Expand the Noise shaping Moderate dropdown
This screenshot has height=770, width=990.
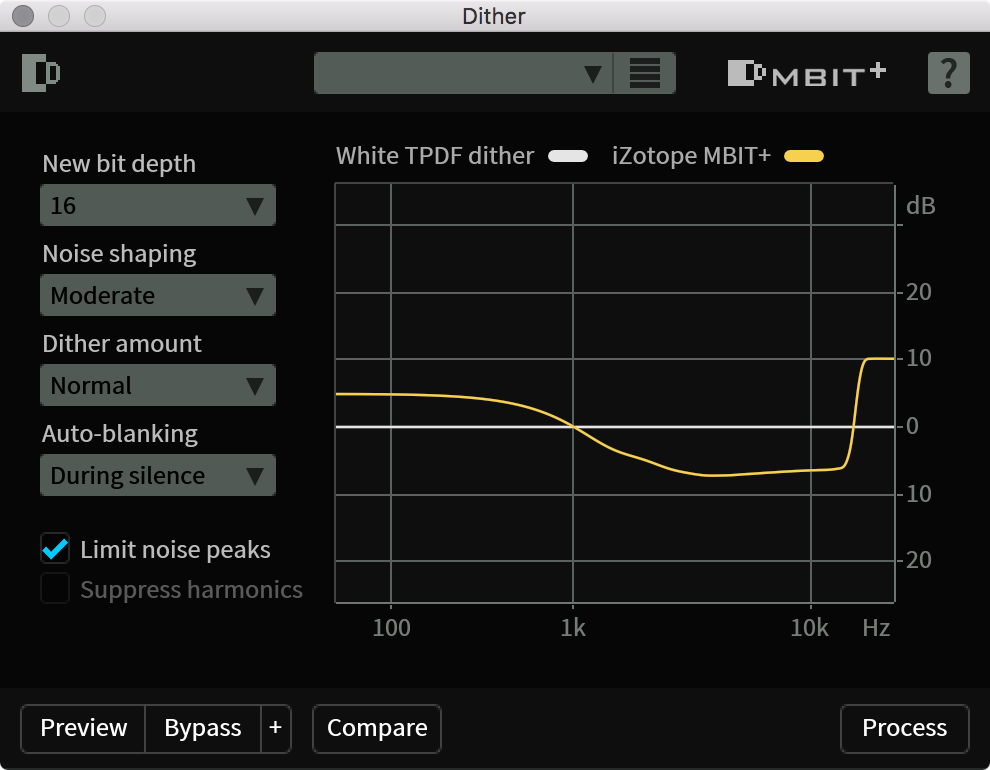[158, 295]
